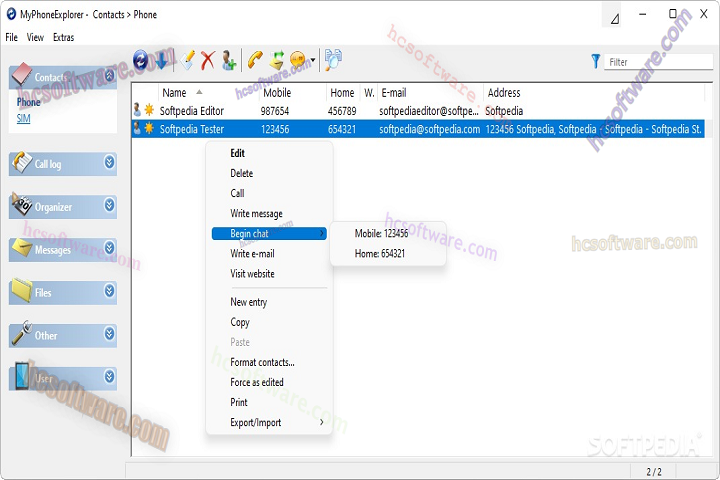Sort by the Home column header
Image resolution: width=720 pixels, height=480 pixels.
click(x=344, y=93)
